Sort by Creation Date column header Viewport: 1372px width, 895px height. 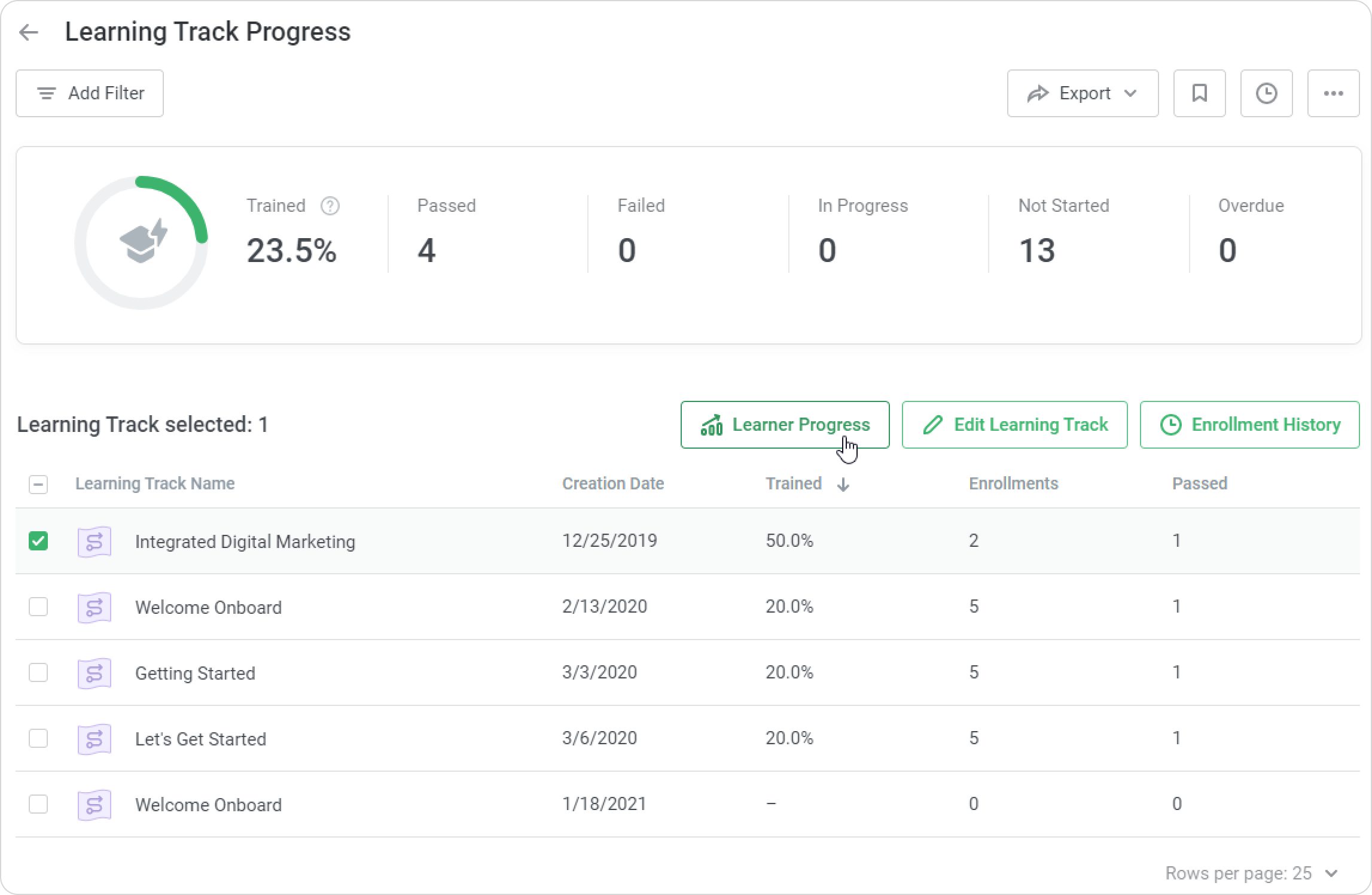612,483
